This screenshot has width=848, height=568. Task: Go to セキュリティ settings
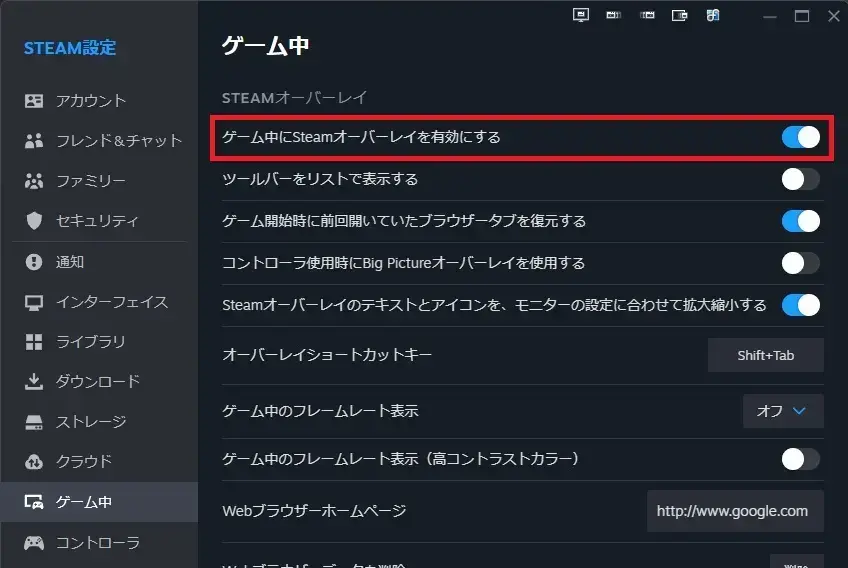point(99,221)
